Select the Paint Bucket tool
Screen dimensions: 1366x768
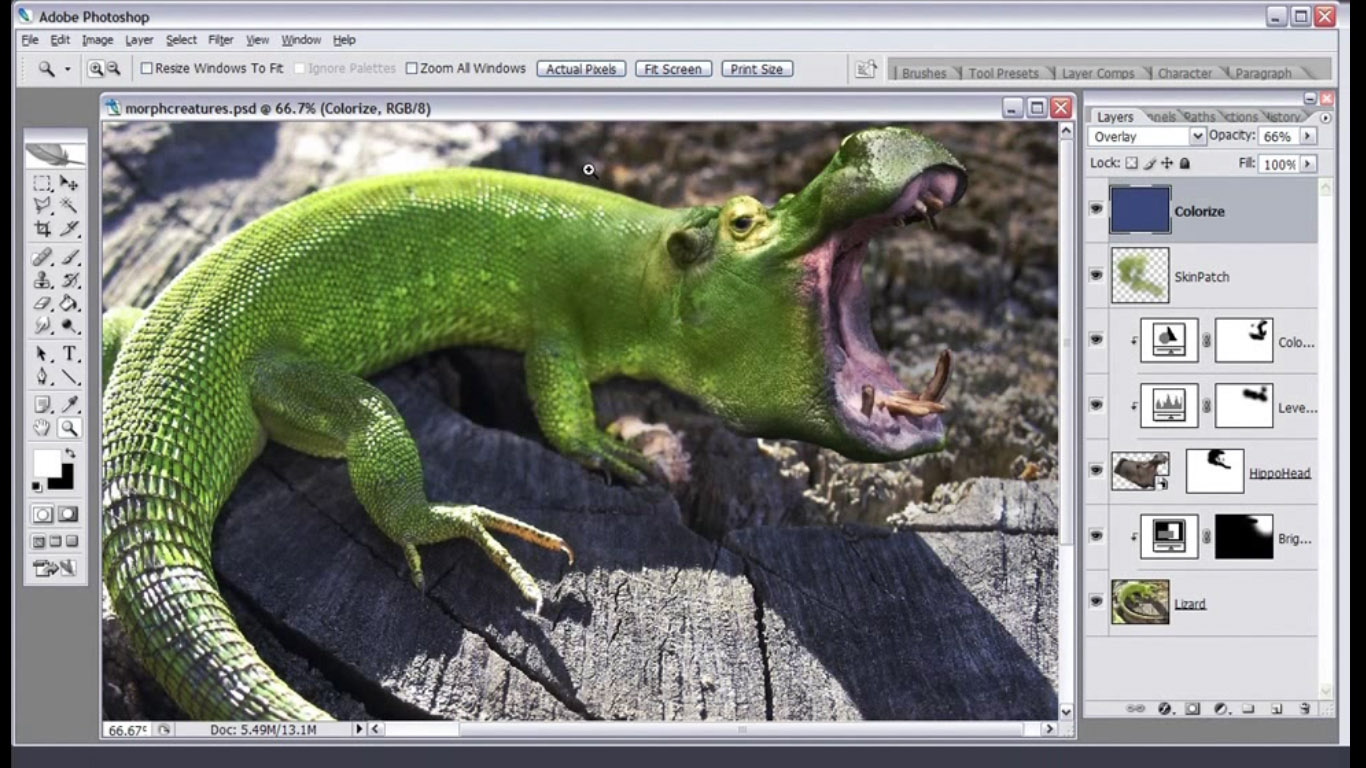coord(69,303)
